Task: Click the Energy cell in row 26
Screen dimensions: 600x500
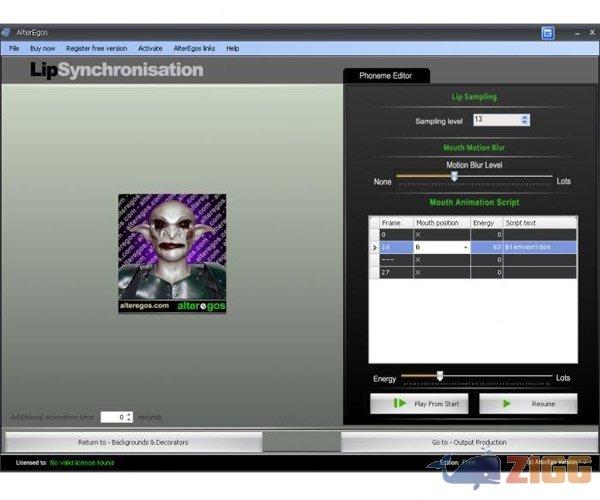Action: [x=486, y=248]
